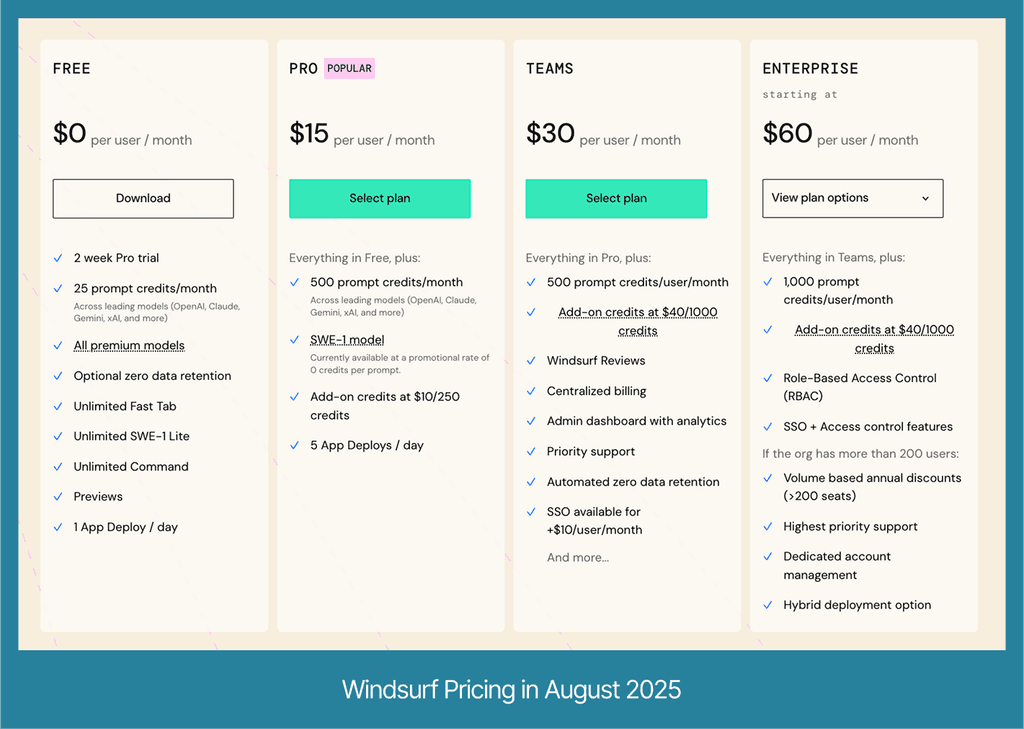
Task: Click the checkmark next to 'Role-Based Access Control (RBAC)'
Action: pos(767,378)
